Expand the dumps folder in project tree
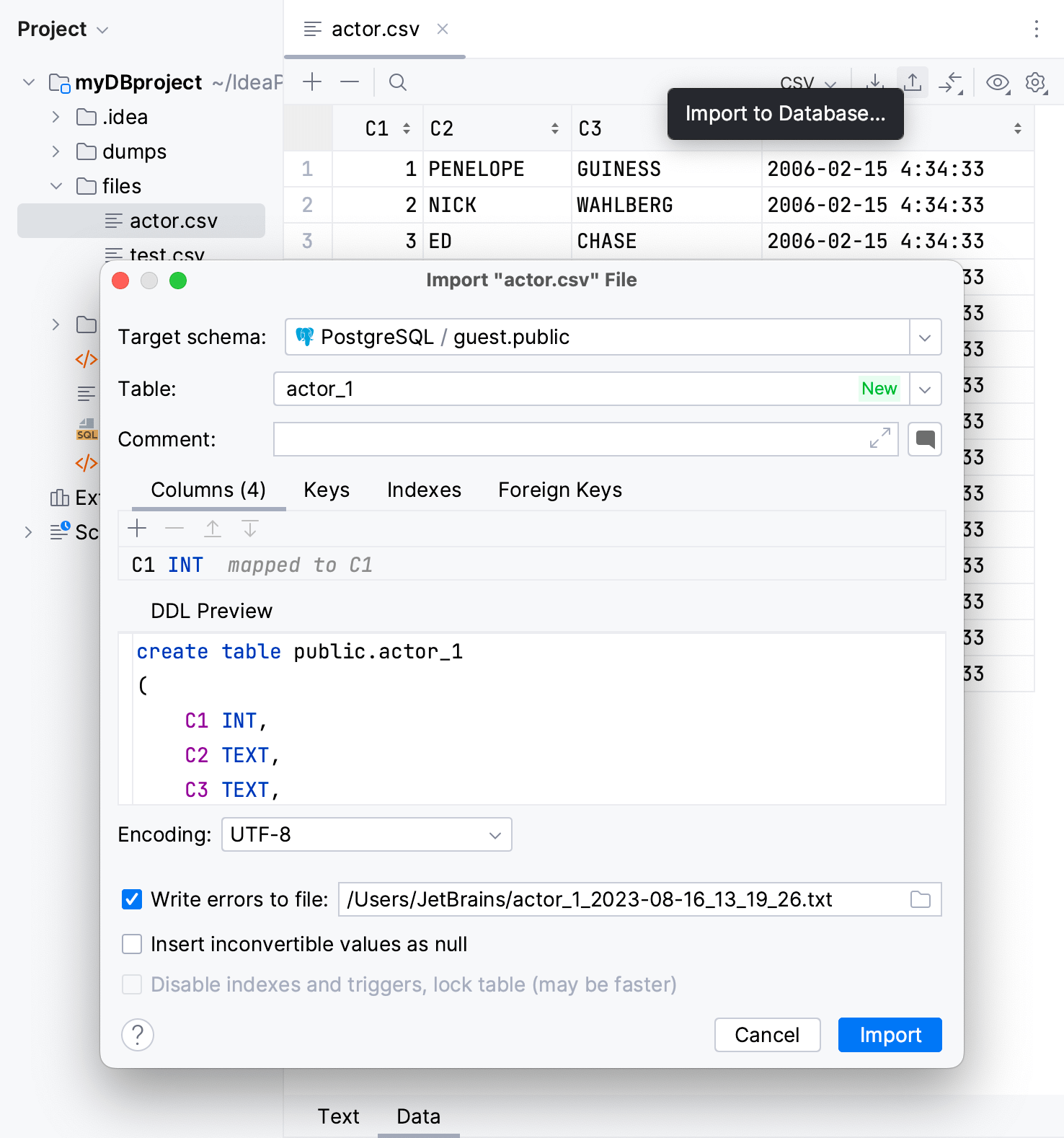Image resolution: width=1064 pixels, height=1138 pixels. [x=56, y=151]
